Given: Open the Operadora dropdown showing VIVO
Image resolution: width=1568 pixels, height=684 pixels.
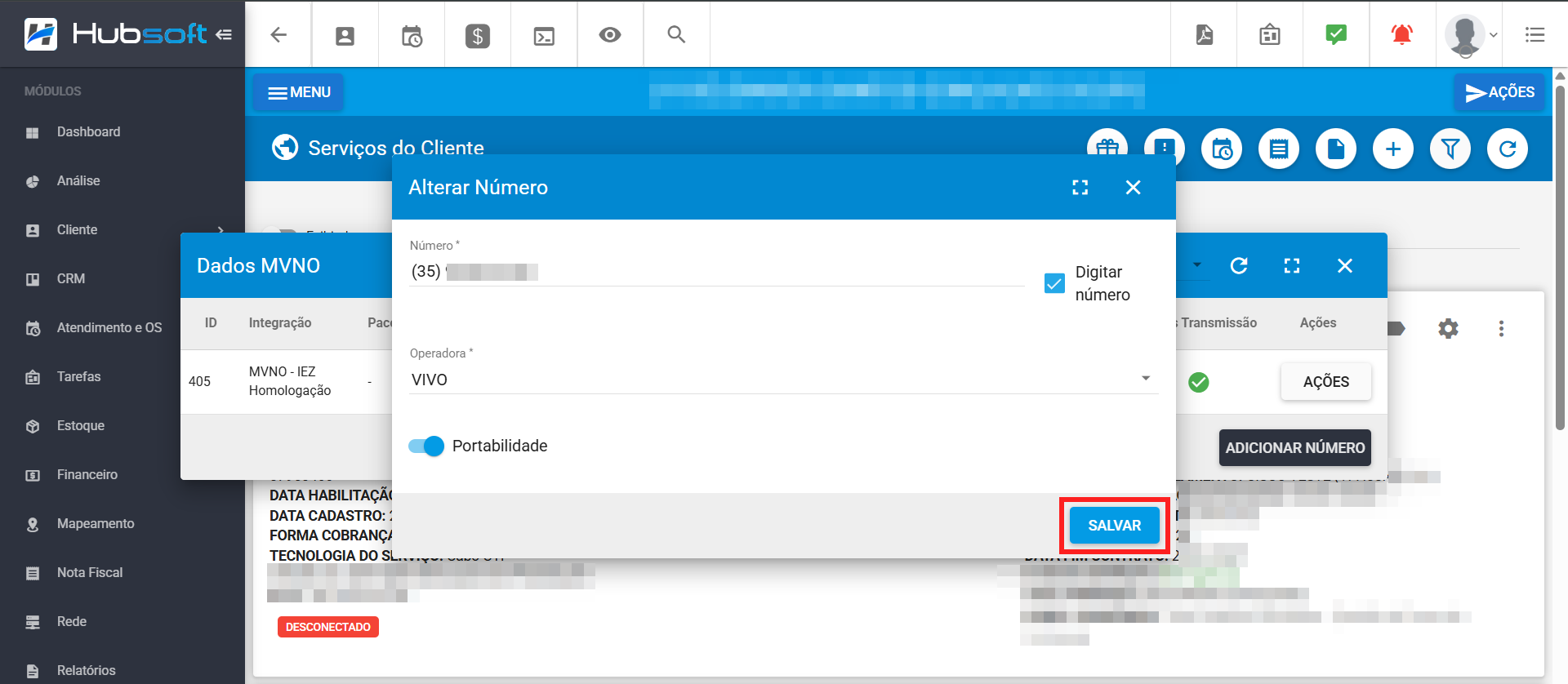Looking at the screenshot, I should (782, 380).
